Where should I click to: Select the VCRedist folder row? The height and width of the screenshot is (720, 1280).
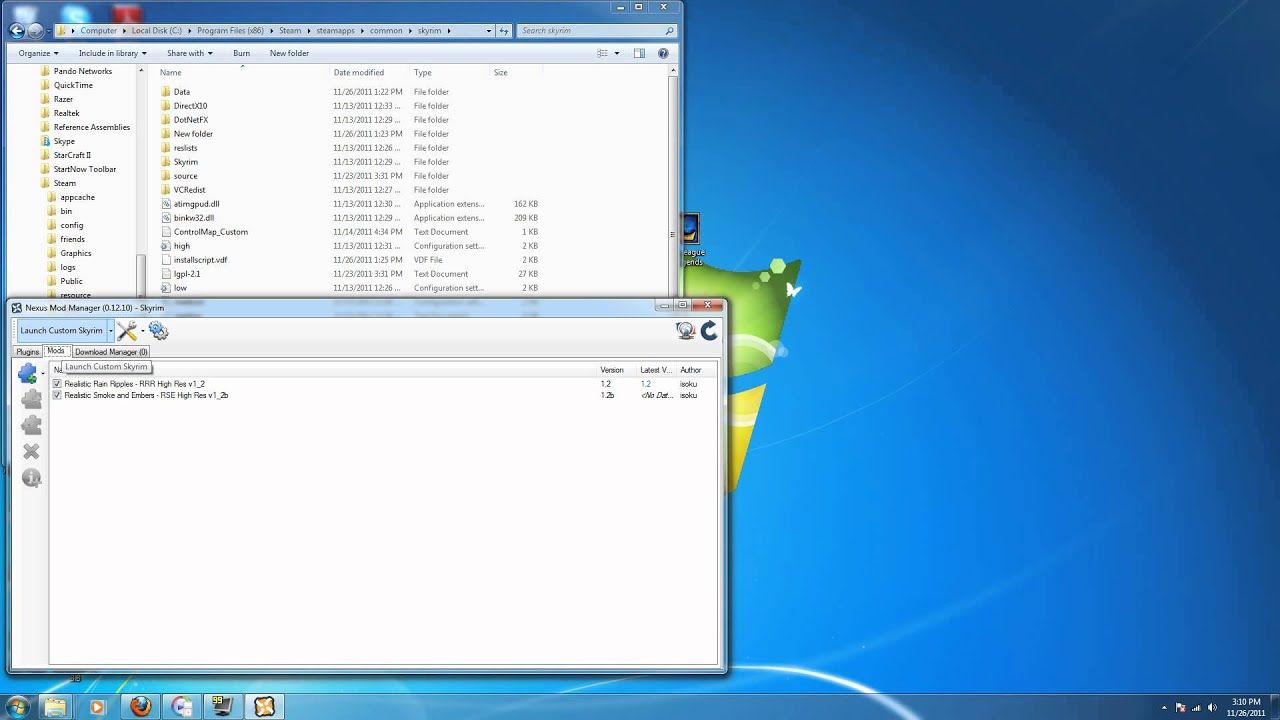[350, 190]
